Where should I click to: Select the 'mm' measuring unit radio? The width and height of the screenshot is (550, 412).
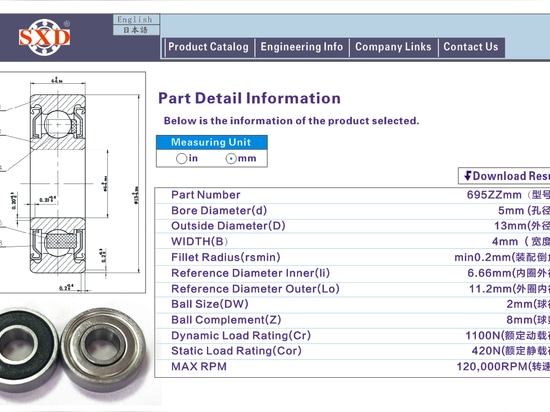pos(231,158)
